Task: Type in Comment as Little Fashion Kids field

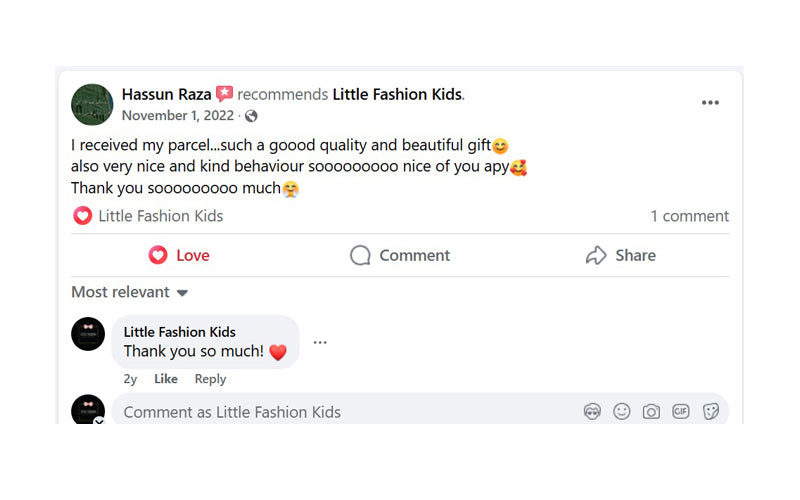Action: click(340, 412)
